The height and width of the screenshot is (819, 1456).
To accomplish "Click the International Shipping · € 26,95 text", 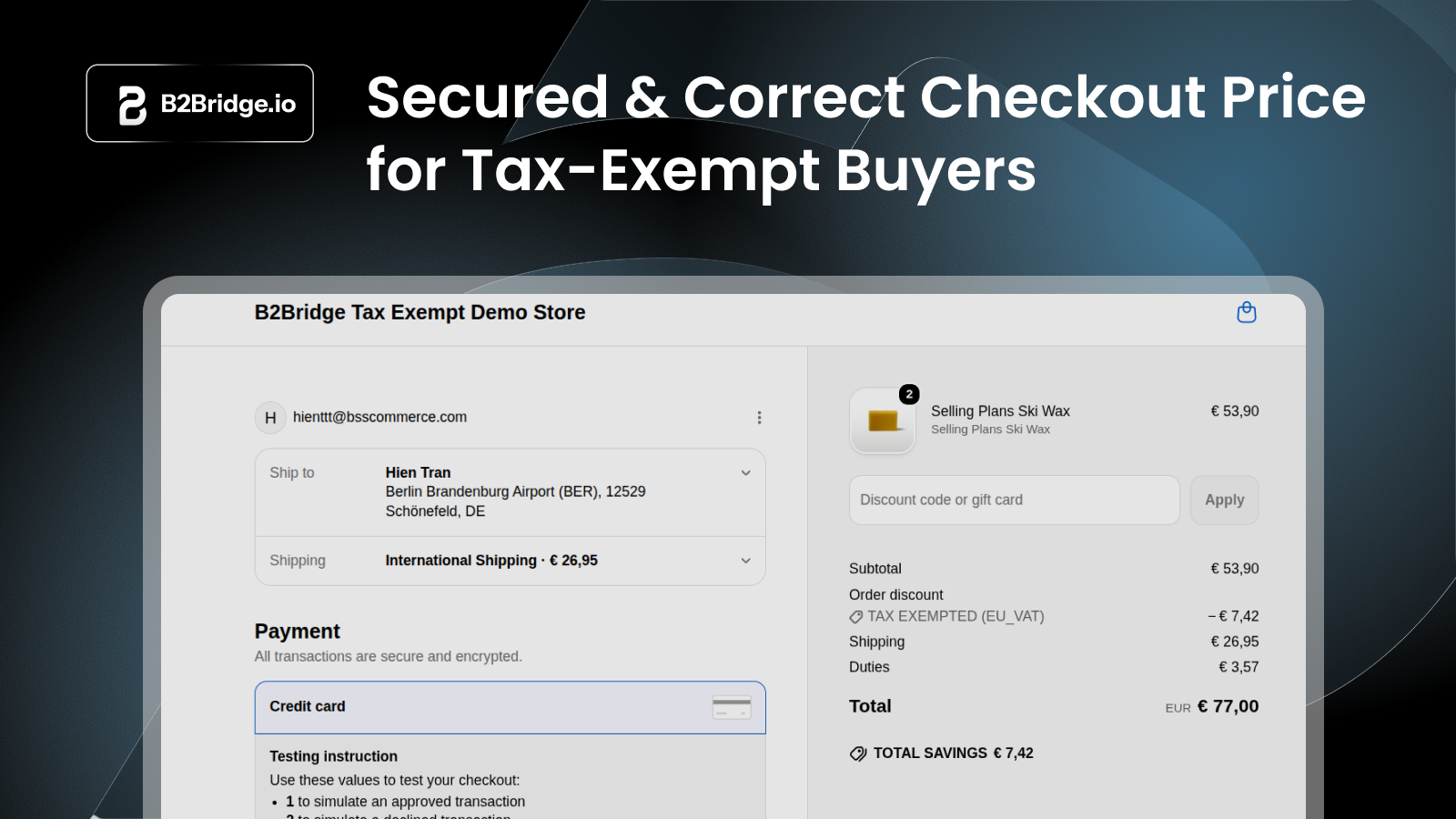I will [491, 561].
